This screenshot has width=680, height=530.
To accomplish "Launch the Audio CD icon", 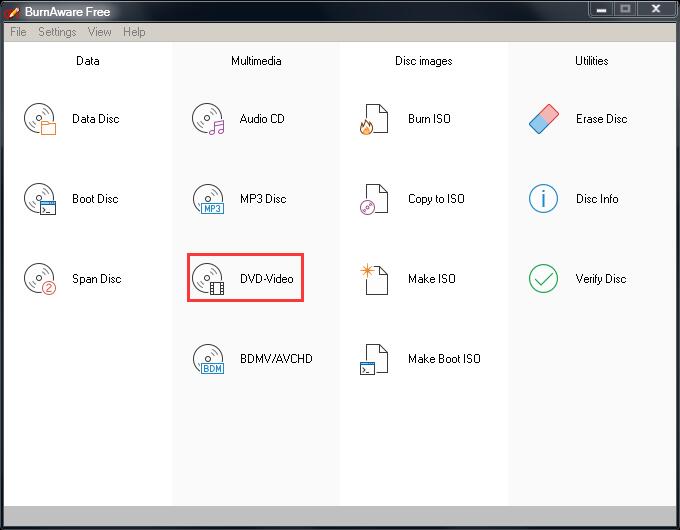I will pos(208,119).
